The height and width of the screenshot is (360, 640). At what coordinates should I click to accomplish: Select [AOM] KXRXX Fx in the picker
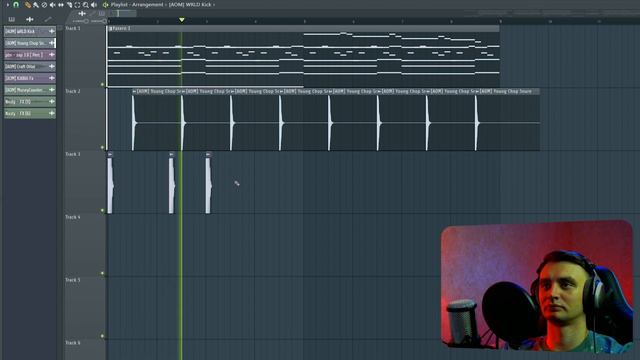click(30, 78)
